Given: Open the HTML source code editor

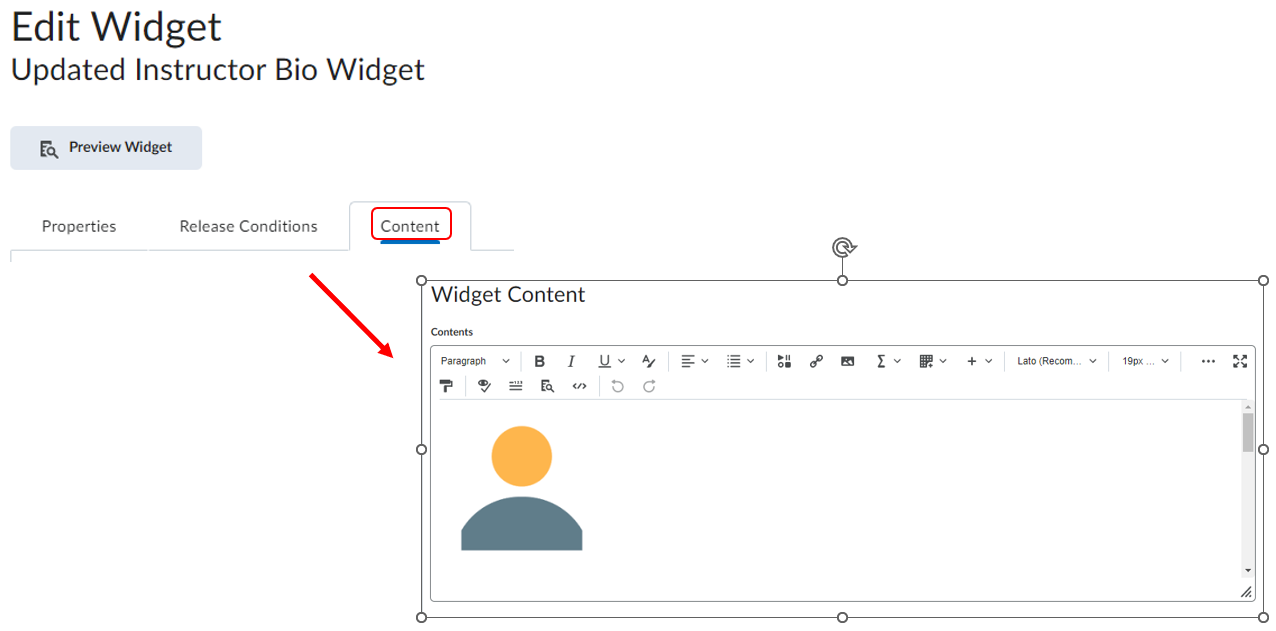Looking at the screenshot, I should pos(579,386).
